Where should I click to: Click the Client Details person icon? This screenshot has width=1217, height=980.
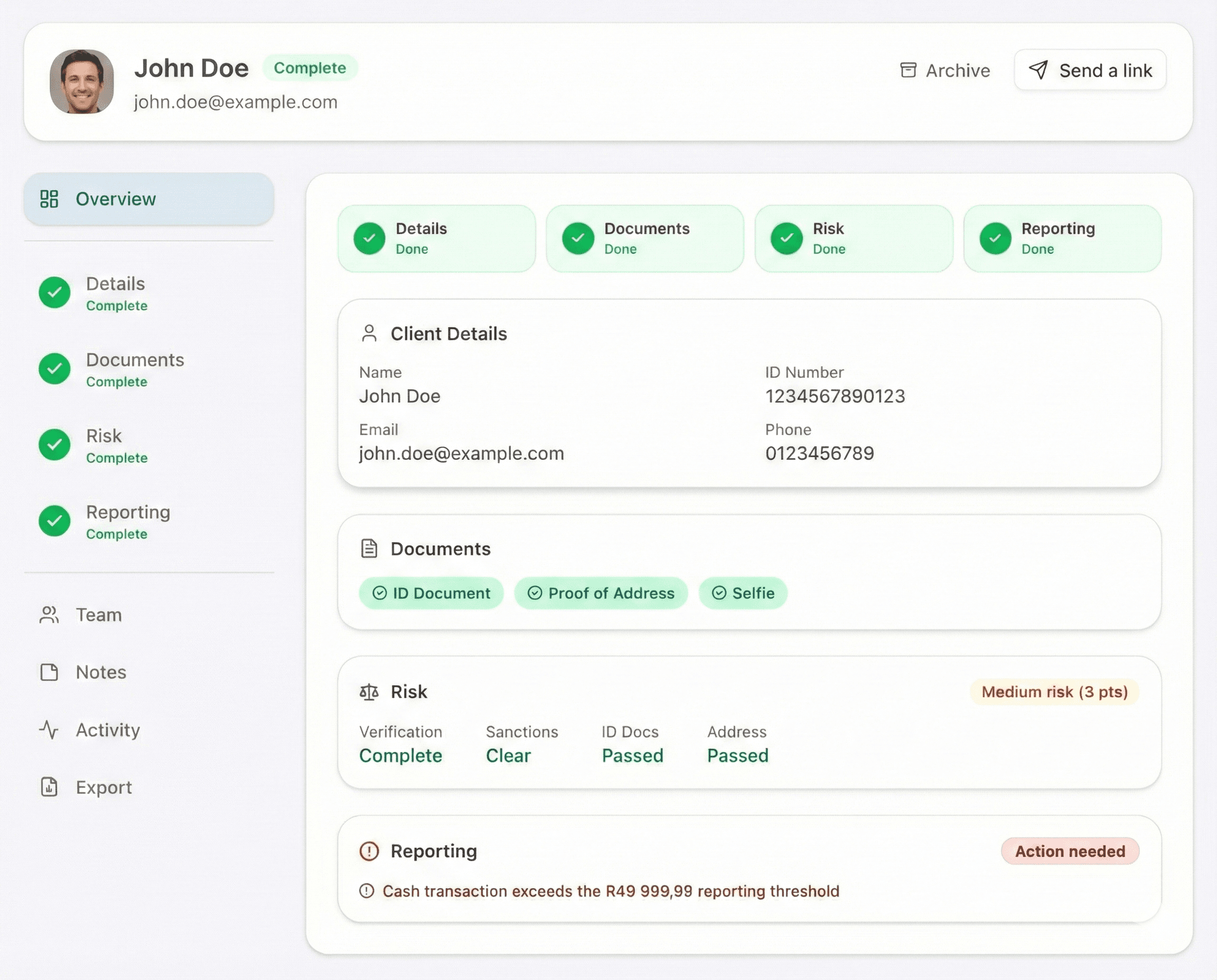pyautogui.click(x=370, y=333)
